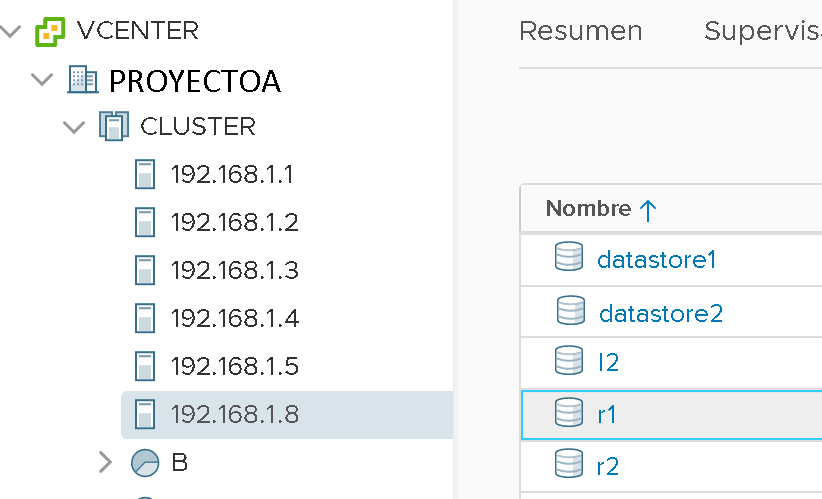The width and height of the screenshot is (822, 499).
Task: Open the Supervisar tab
Action: 763,31
